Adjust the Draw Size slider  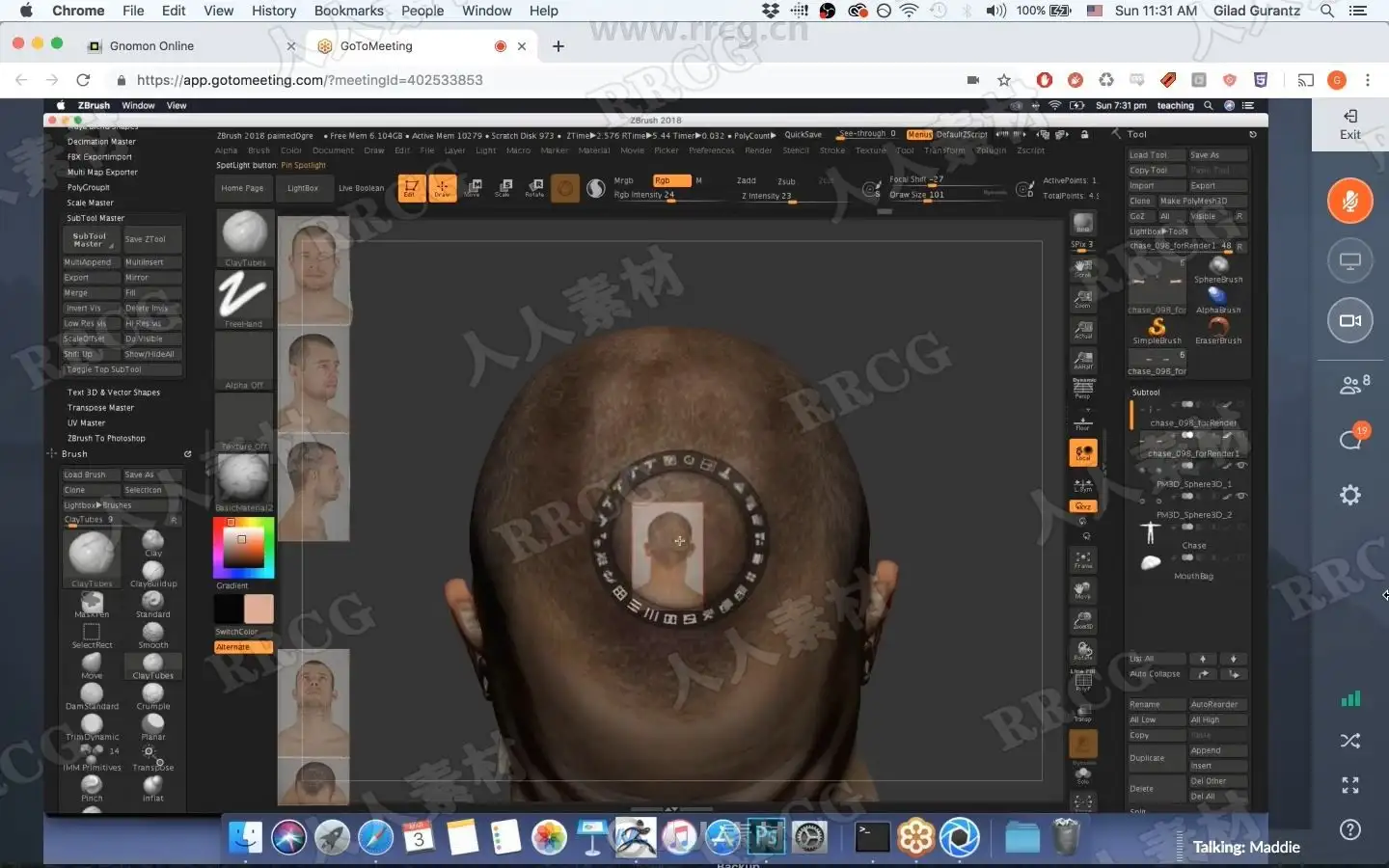click(x=947, y=195)
